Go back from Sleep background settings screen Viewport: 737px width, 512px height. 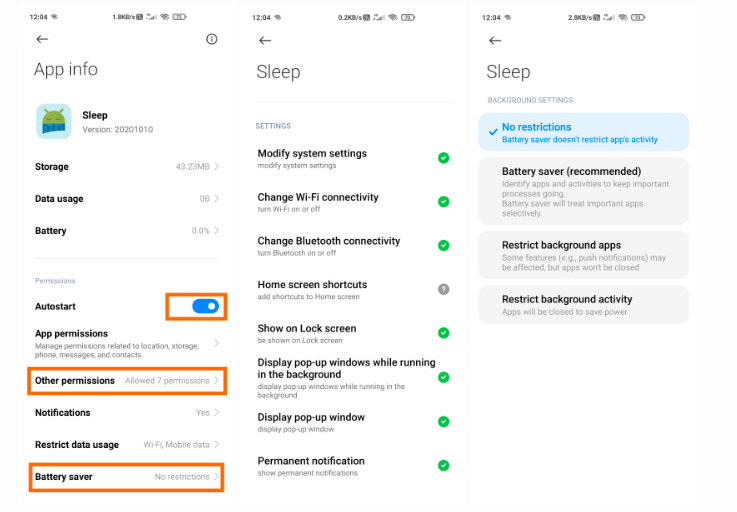point(495,40)
